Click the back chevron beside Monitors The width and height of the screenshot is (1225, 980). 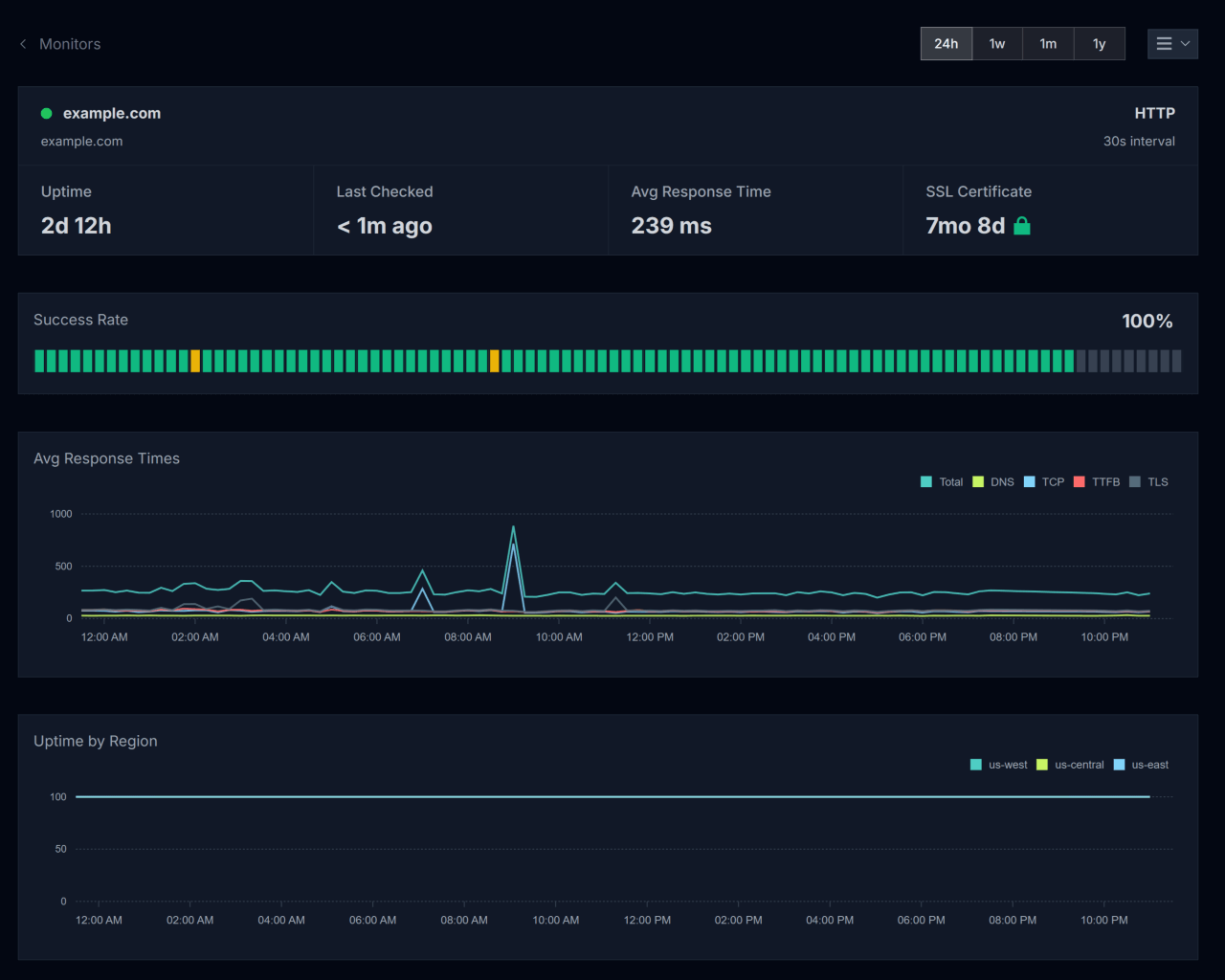click(x=23, y=44)
